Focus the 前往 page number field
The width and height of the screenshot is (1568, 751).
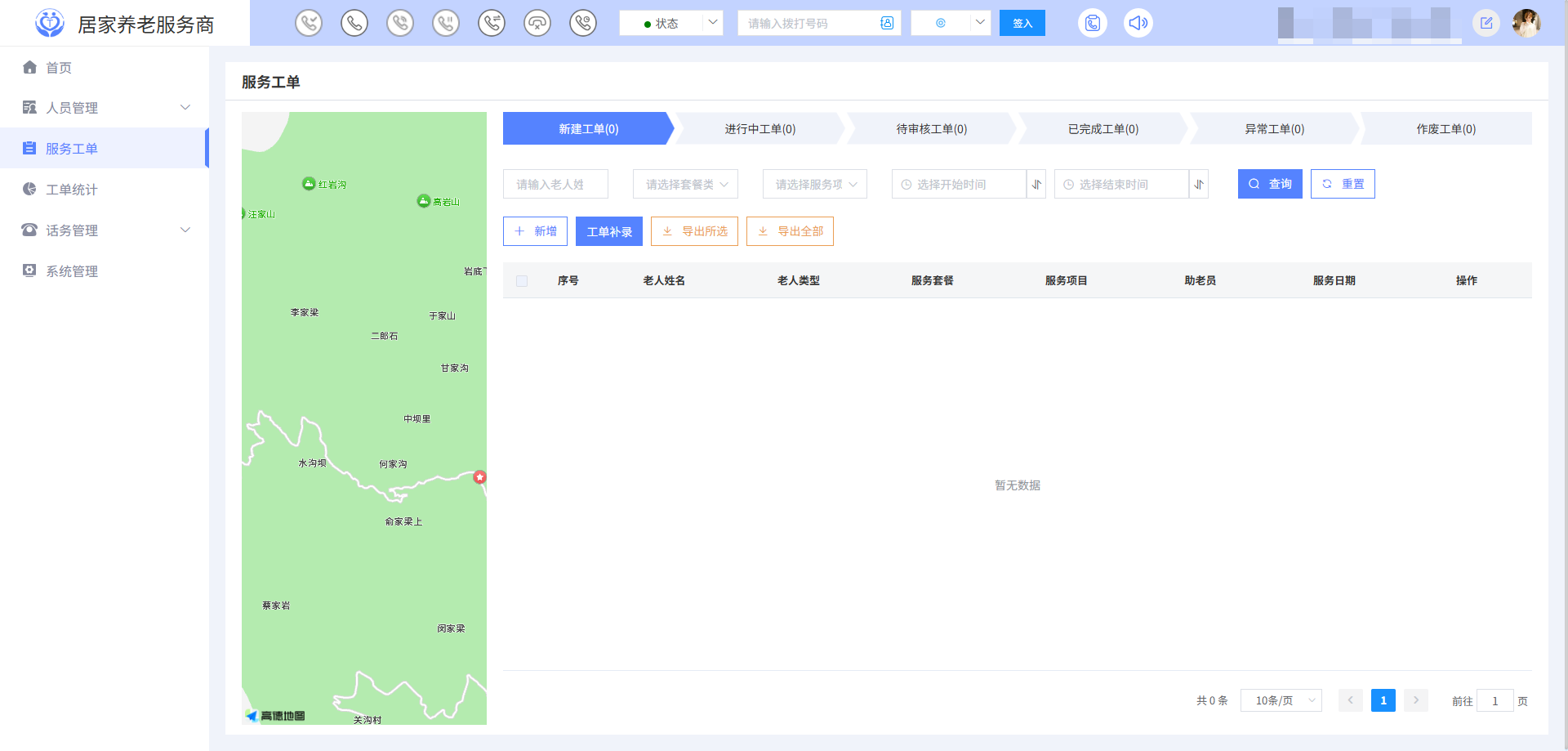(1495, 700)
